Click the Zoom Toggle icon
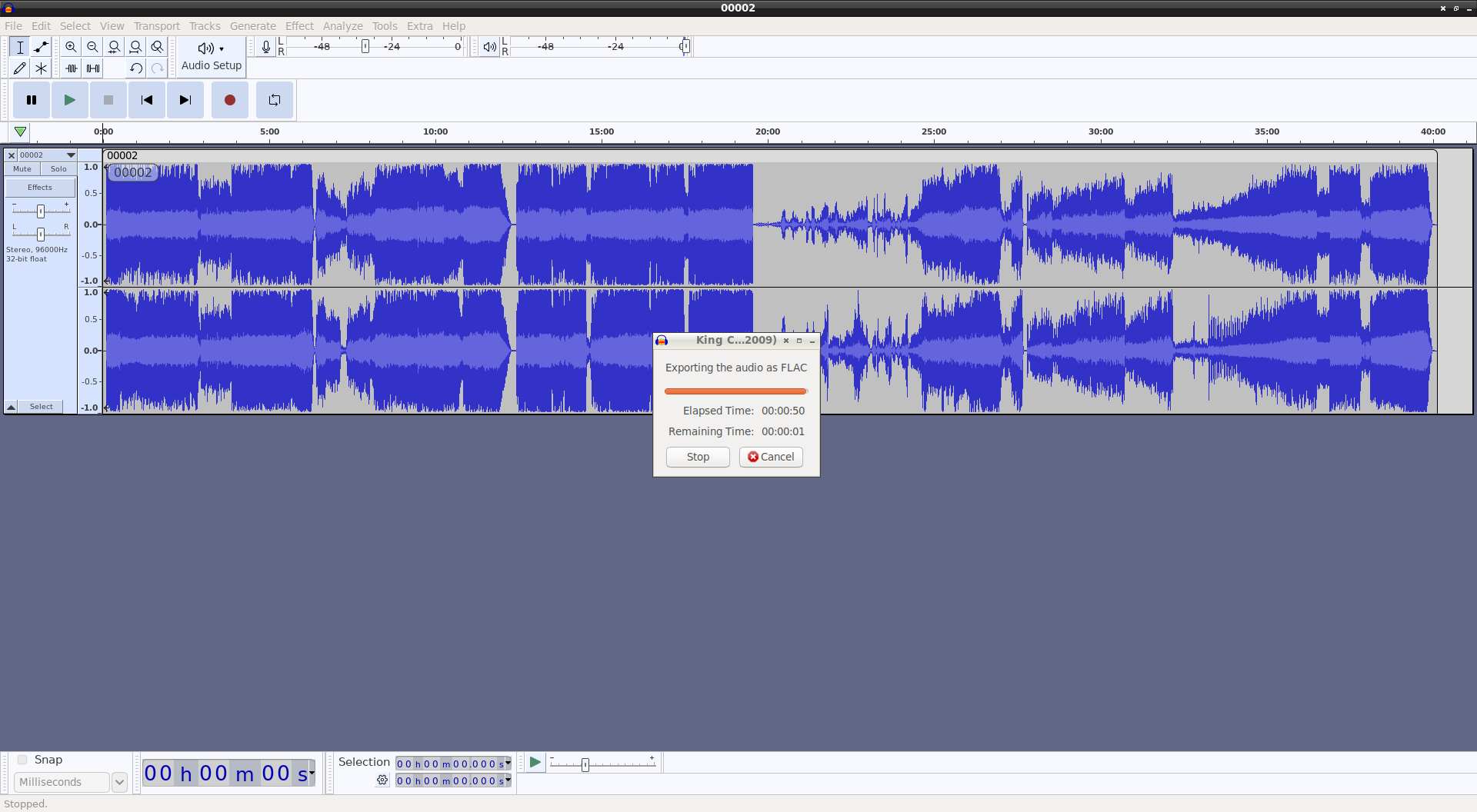Image resolution: width=1477 pixels, height=812 pixels. coord(158,47)
